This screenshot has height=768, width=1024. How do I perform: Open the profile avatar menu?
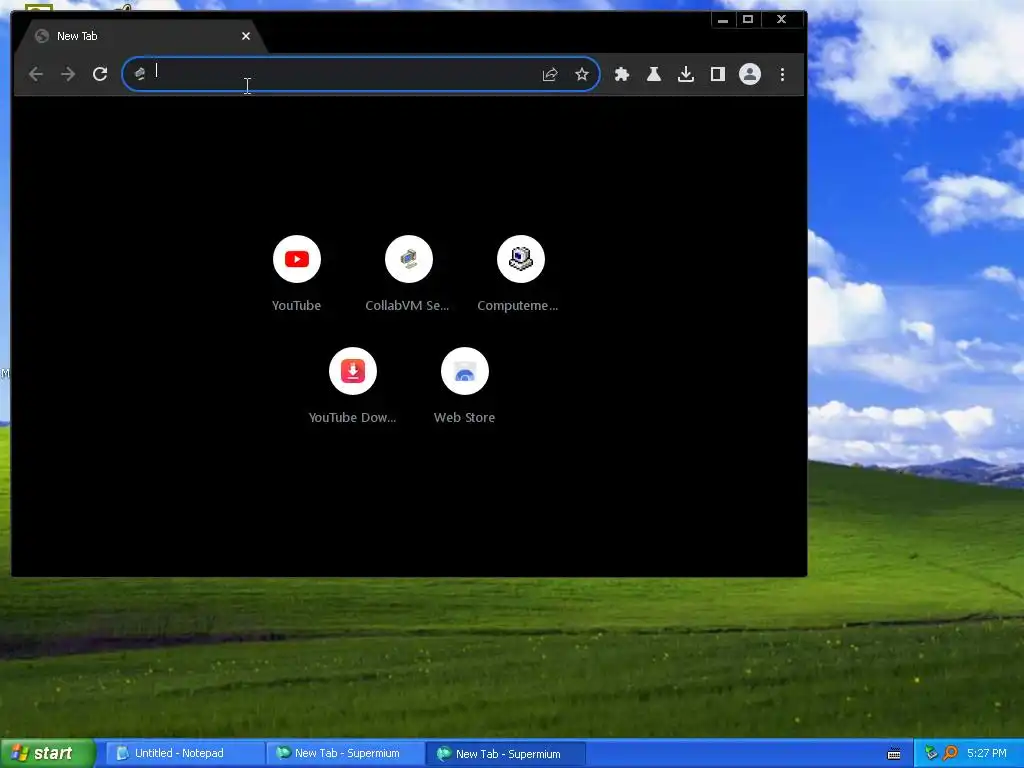pos(750,74)
